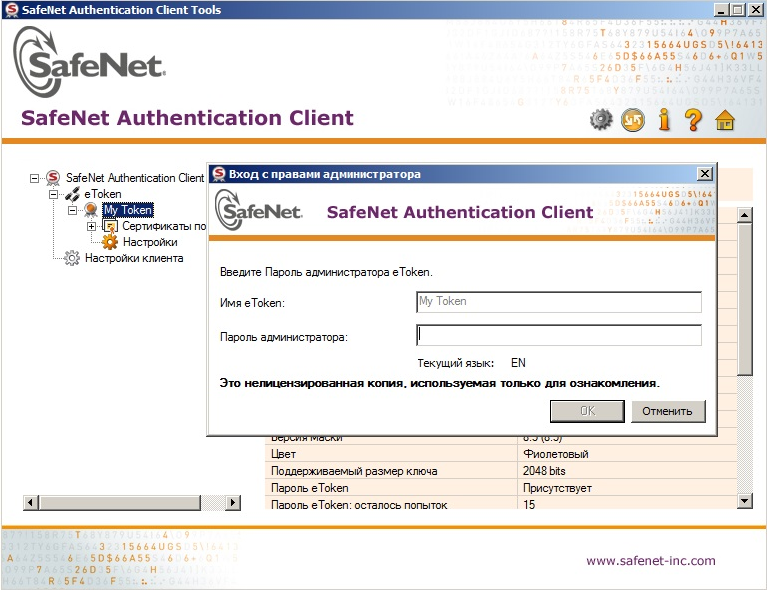Collapse the eToken tree node

pyautogui.click(x=53, y=194)
